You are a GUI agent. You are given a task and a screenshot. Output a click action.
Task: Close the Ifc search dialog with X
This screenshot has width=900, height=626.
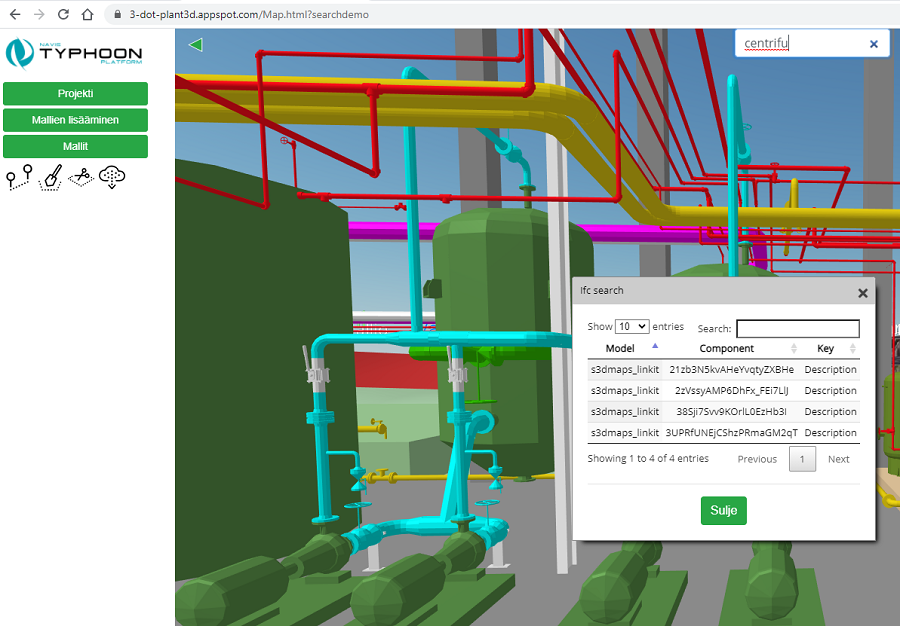pos(862,293)
